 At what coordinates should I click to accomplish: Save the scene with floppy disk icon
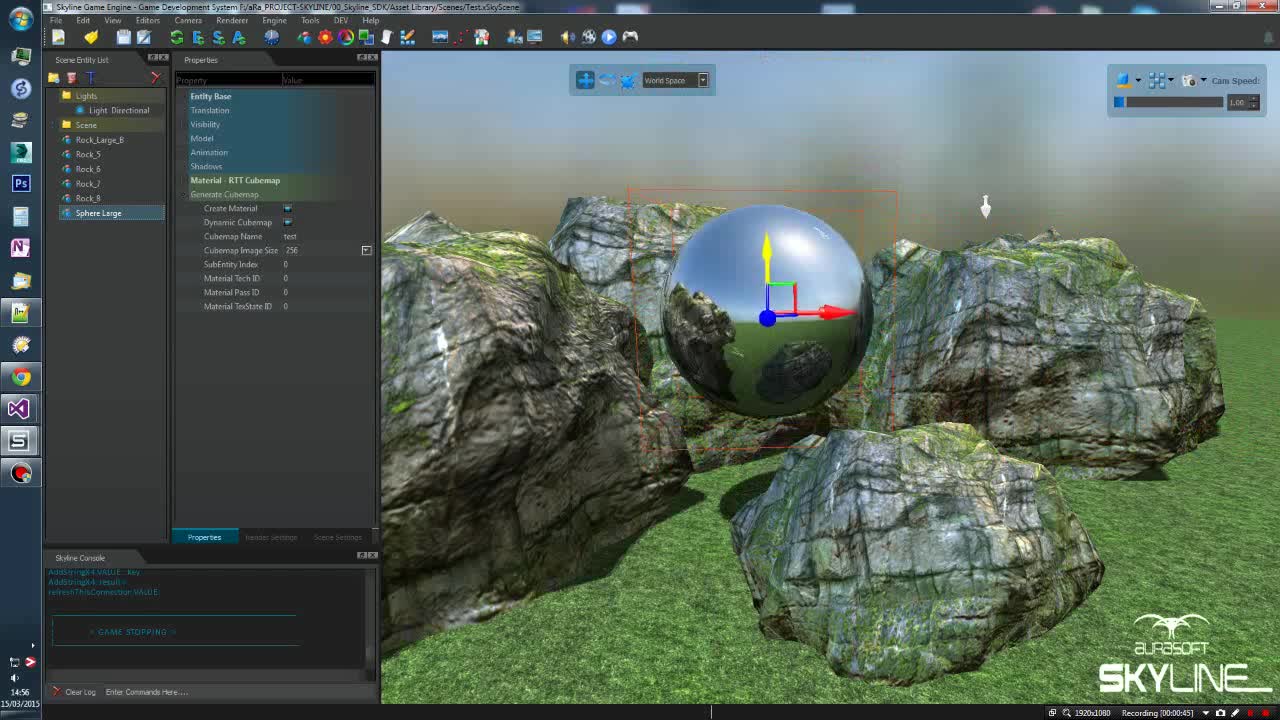coord(123,37)
